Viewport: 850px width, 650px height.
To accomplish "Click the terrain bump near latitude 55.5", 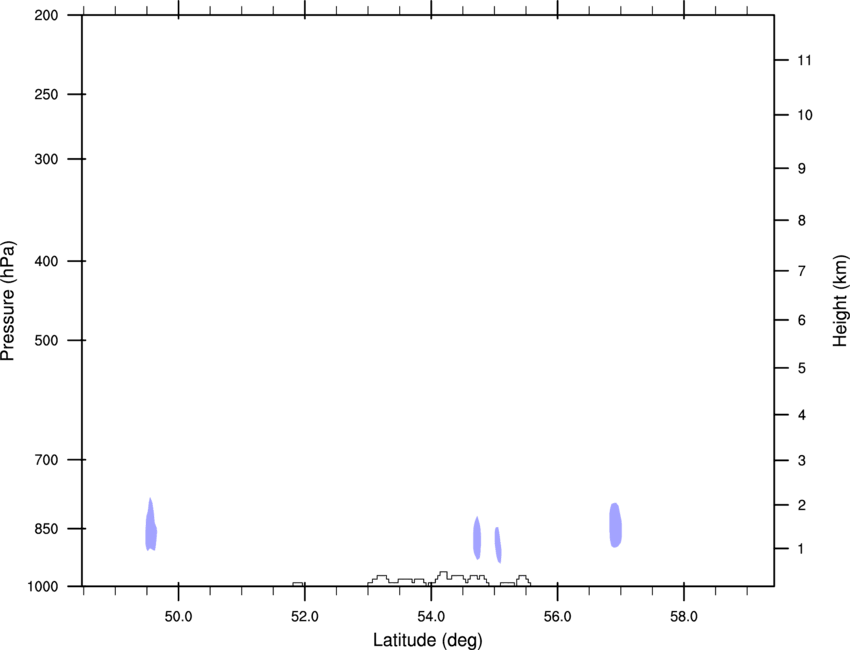I will coord(523,581).
